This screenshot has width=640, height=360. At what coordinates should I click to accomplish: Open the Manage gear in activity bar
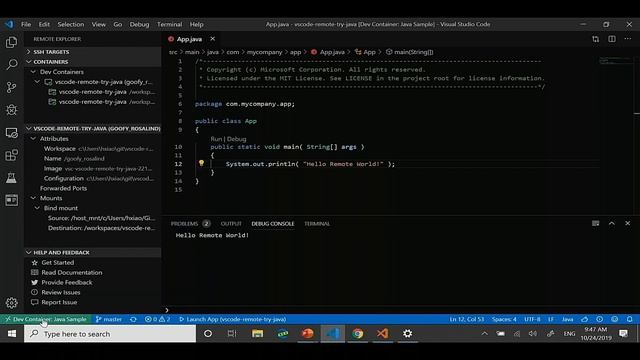click(x=11, y=302)
